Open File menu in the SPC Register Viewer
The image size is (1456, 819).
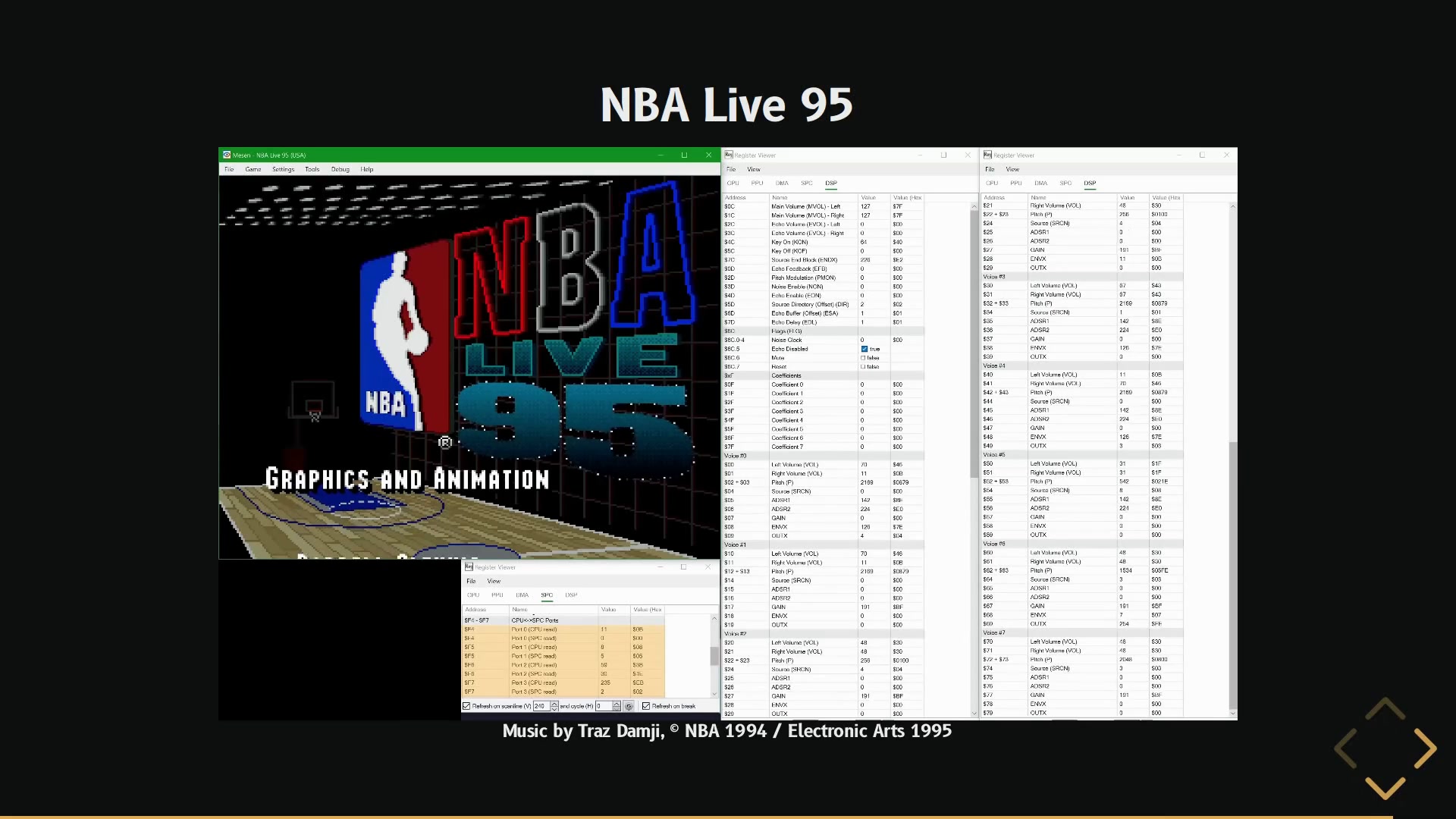pyautogui.click(x=471, y=581)
